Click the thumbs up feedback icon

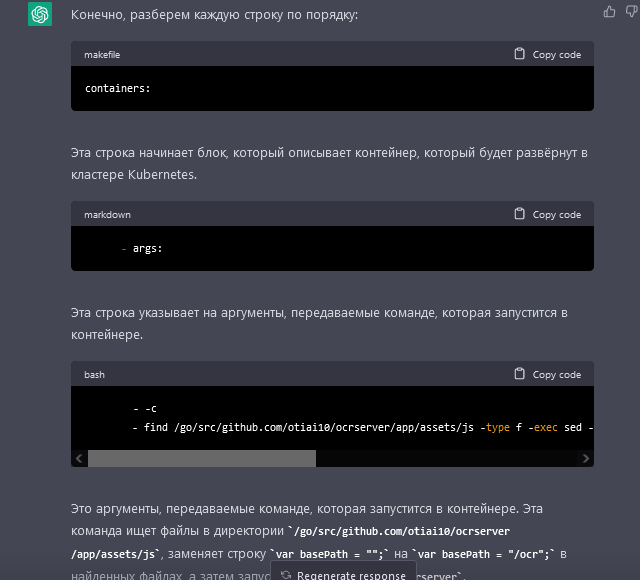[x=609, y=12]
